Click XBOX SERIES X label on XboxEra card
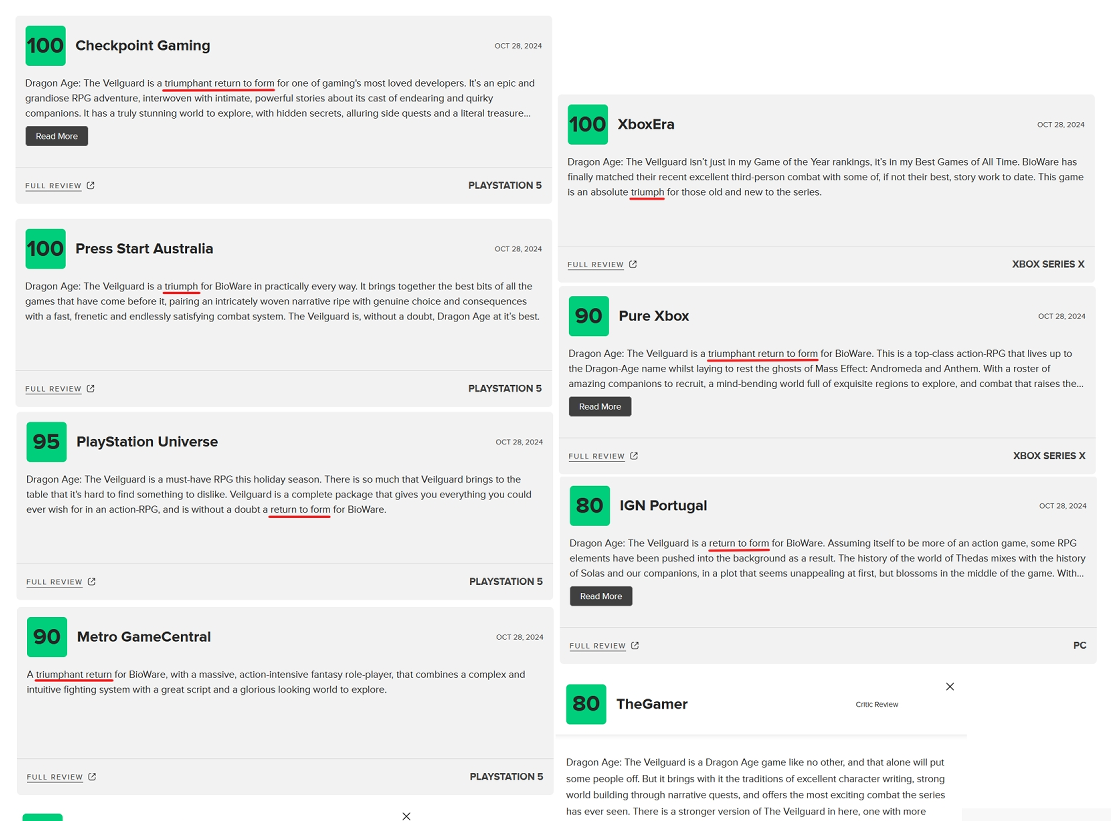Image resolution: width=1112 pixels, height=821 pixels. 1048,264
